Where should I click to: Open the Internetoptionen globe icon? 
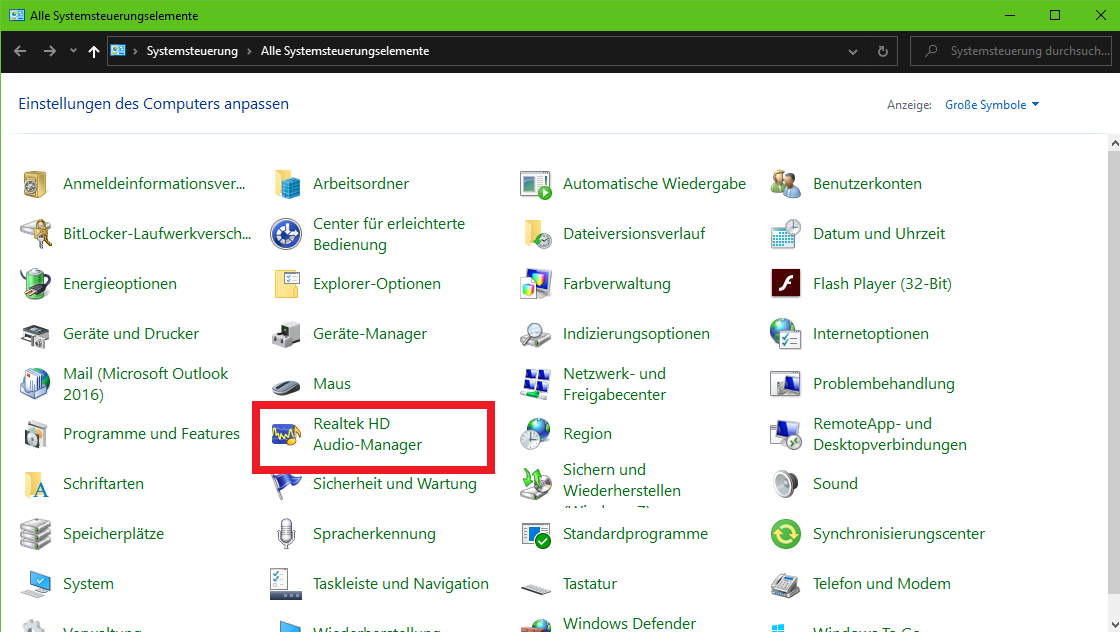click(x=786, y=333)
